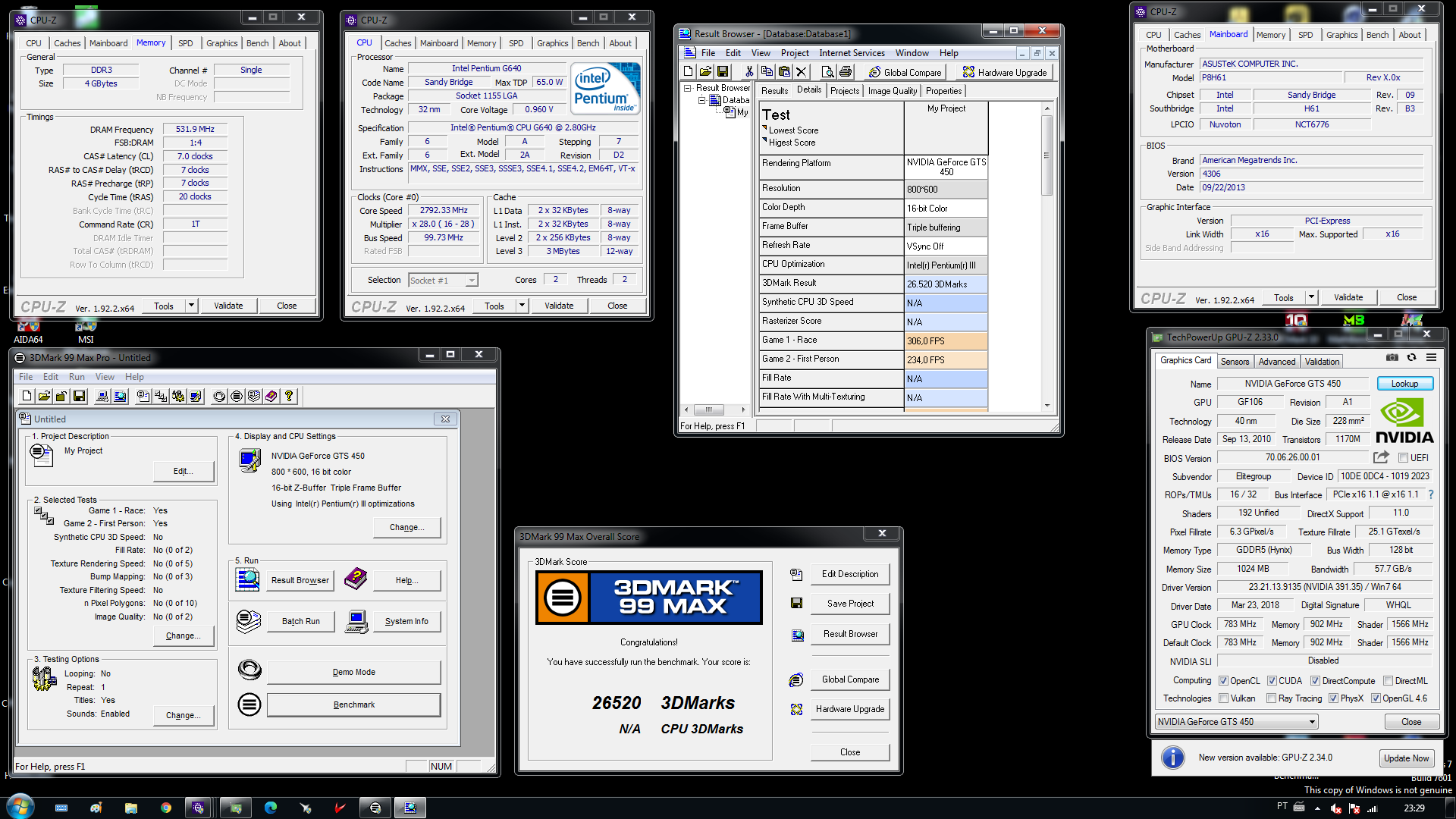Click the BIOS export share icon in GPU-Z

click(1381, 457)
